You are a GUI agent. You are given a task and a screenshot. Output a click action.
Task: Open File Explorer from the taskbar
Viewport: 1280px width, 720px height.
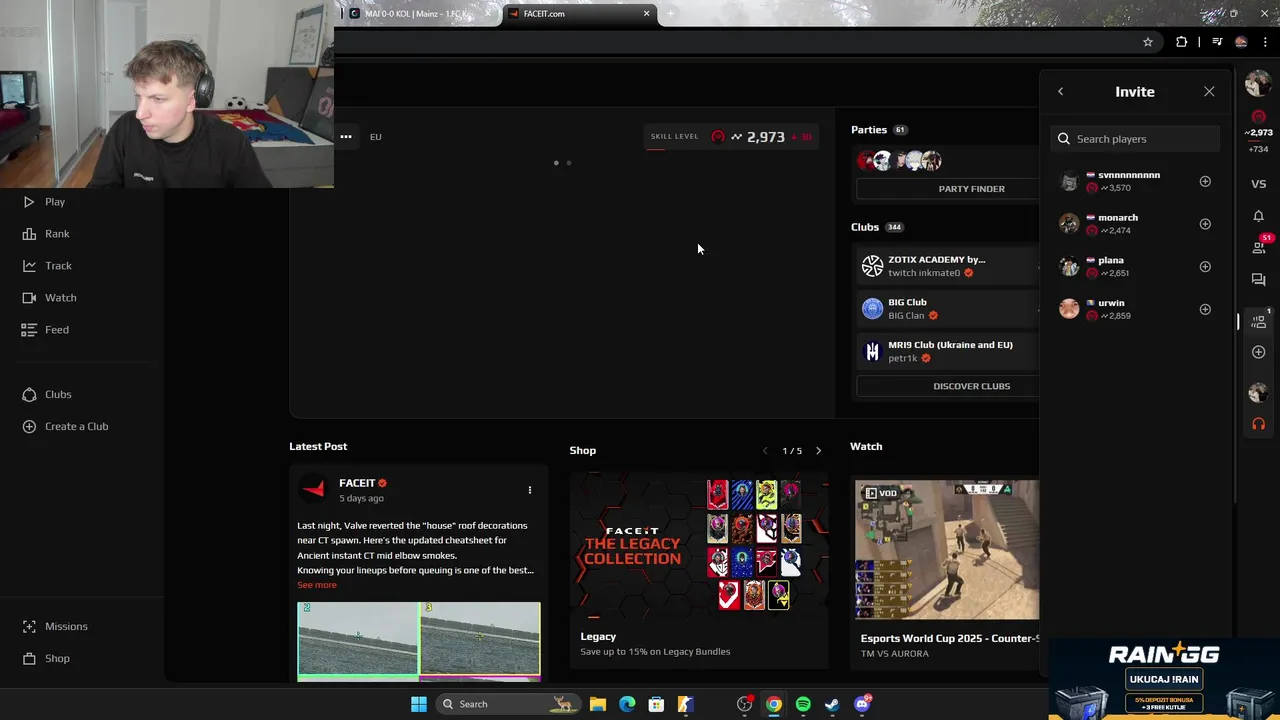598,704
